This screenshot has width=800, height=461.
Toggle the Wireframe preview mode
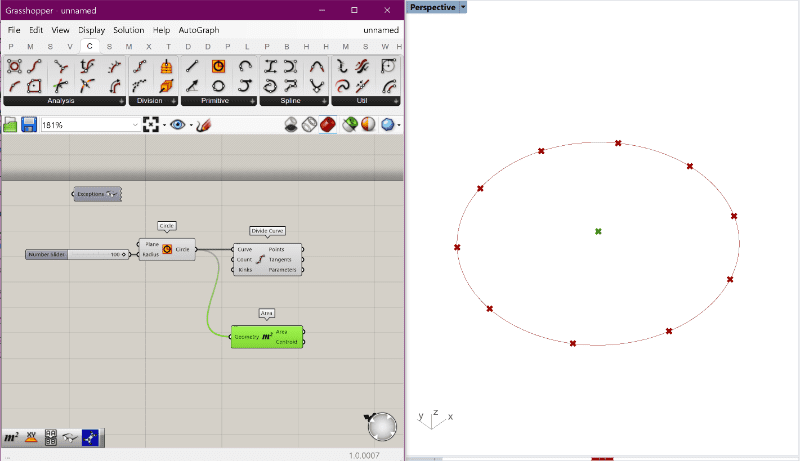pos(309,124)
